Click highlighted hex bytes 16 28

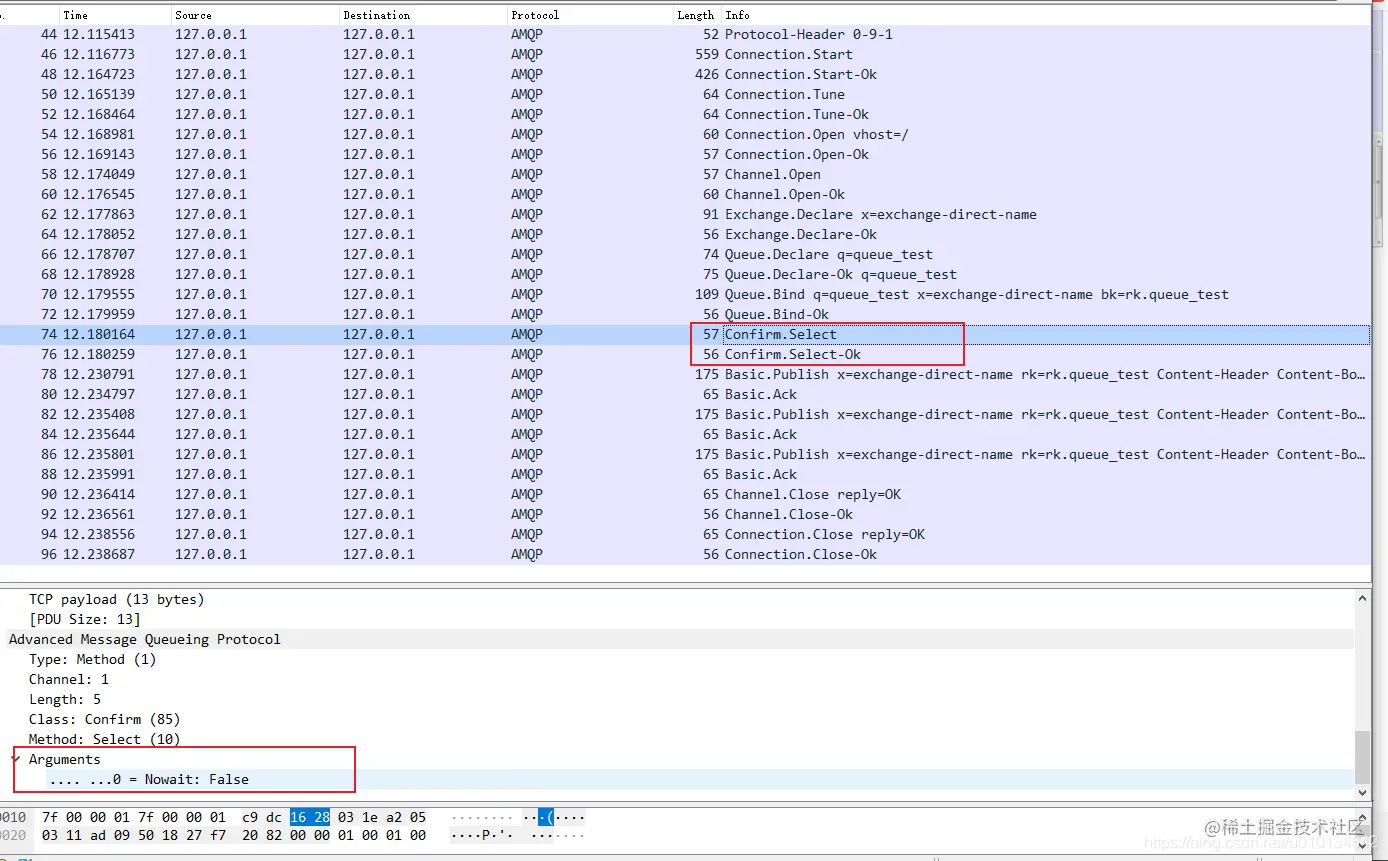point(310,817)
